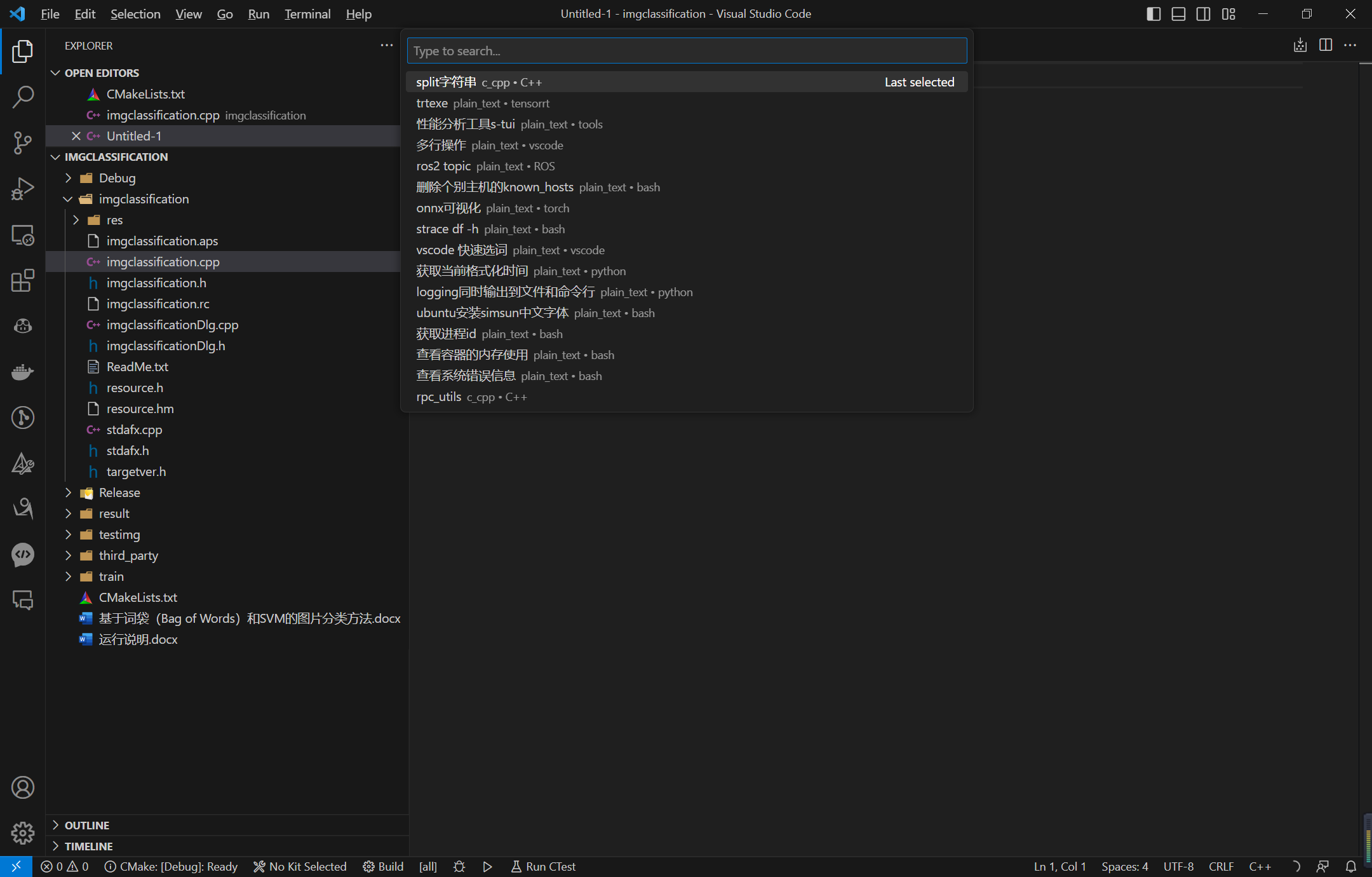Select the 'strace df -h' snippet entry
Viewport: 1372px width, 877px height.
(x=687, y=229)
